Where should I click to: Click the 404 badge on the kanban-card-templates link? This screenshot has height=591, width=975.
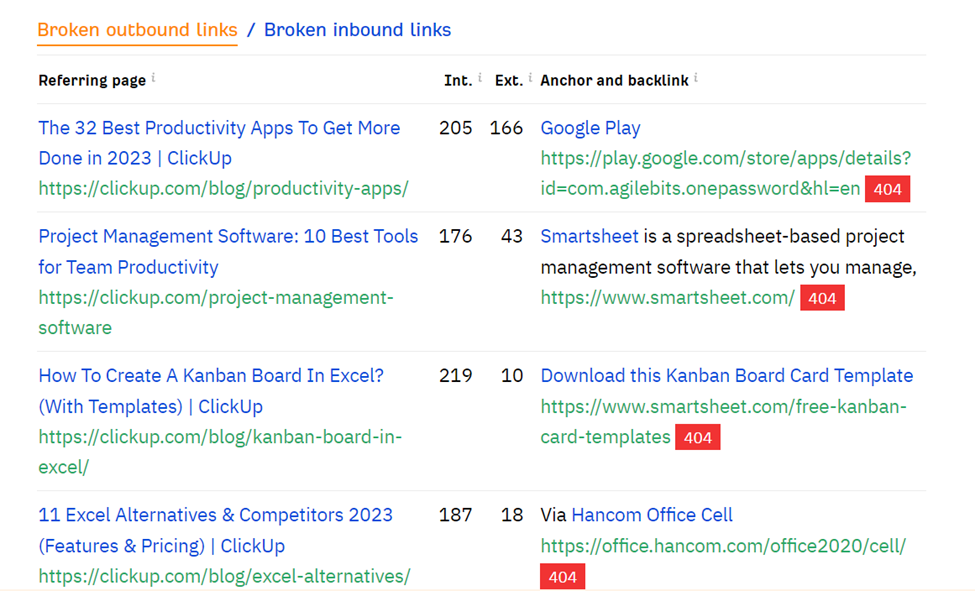(x=697, y=436)
